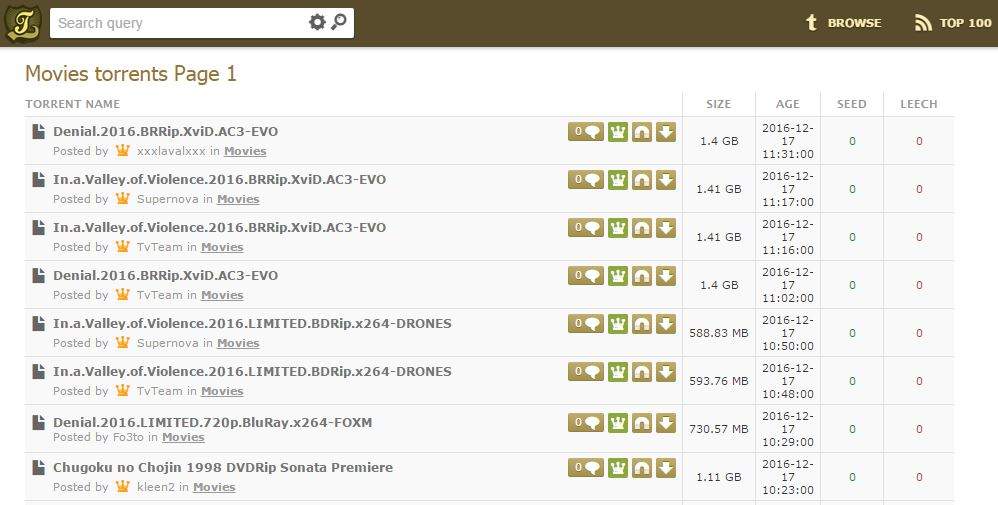Click orange crown next to xxxlavalxxx
Image resolution: width=998 pixels, height=505 pixels.
tap(123, 151)
